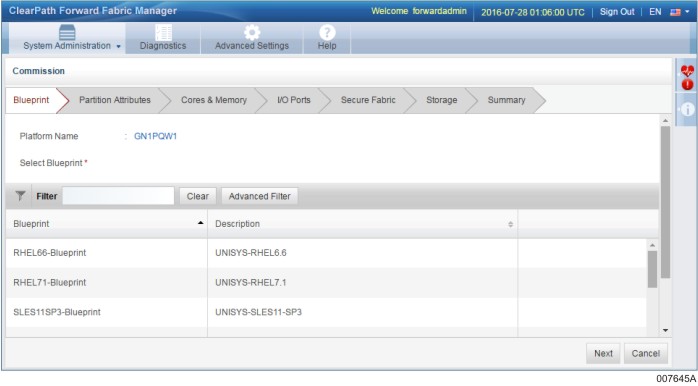Viewport: 698px width, 386px height.
Task: Click the GN1PQW1 platform name
Action: (155, 137)
